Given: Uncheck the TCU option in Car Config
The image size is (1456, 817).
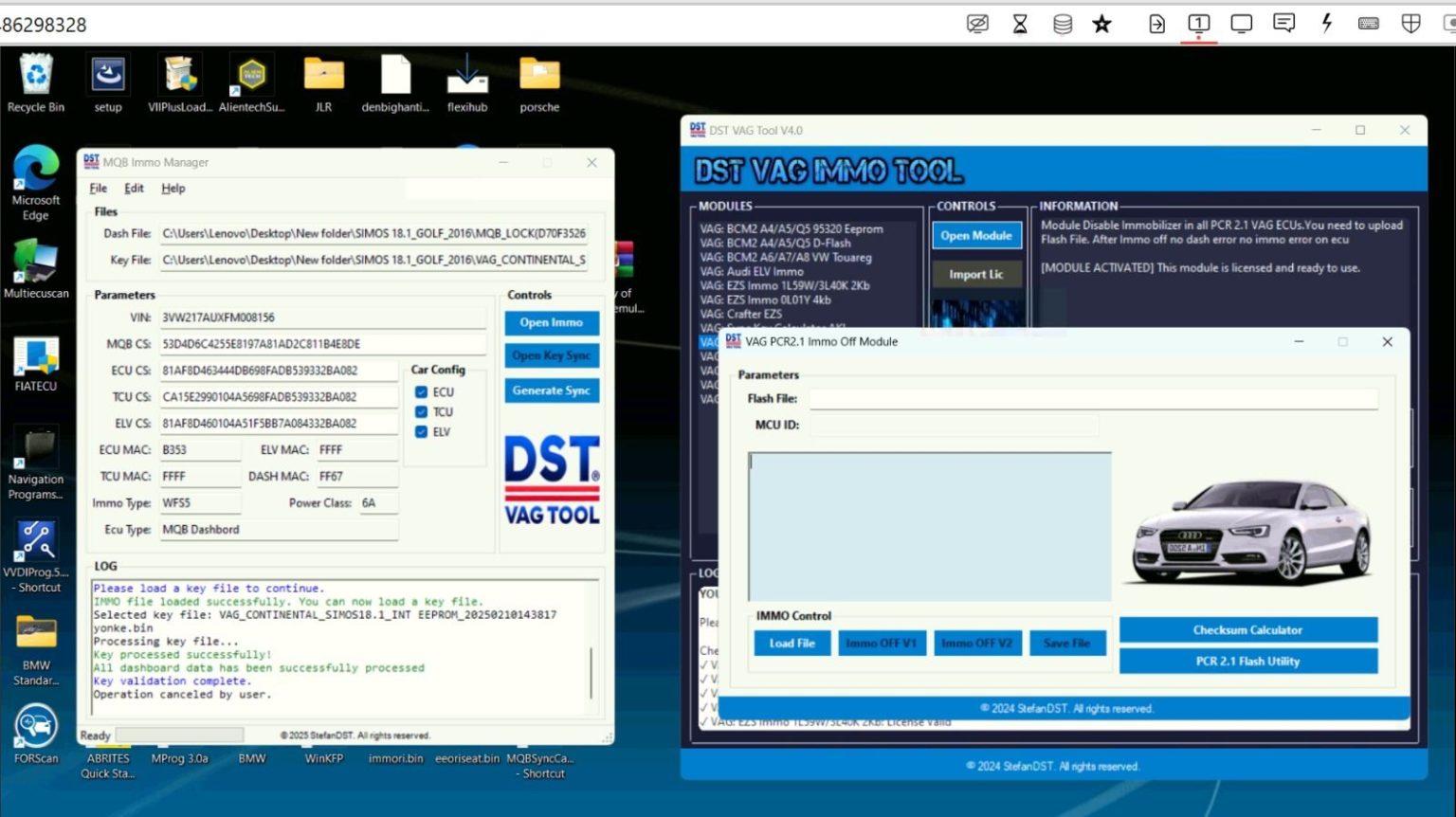Looking at the screenshot, I should [420, 411].
